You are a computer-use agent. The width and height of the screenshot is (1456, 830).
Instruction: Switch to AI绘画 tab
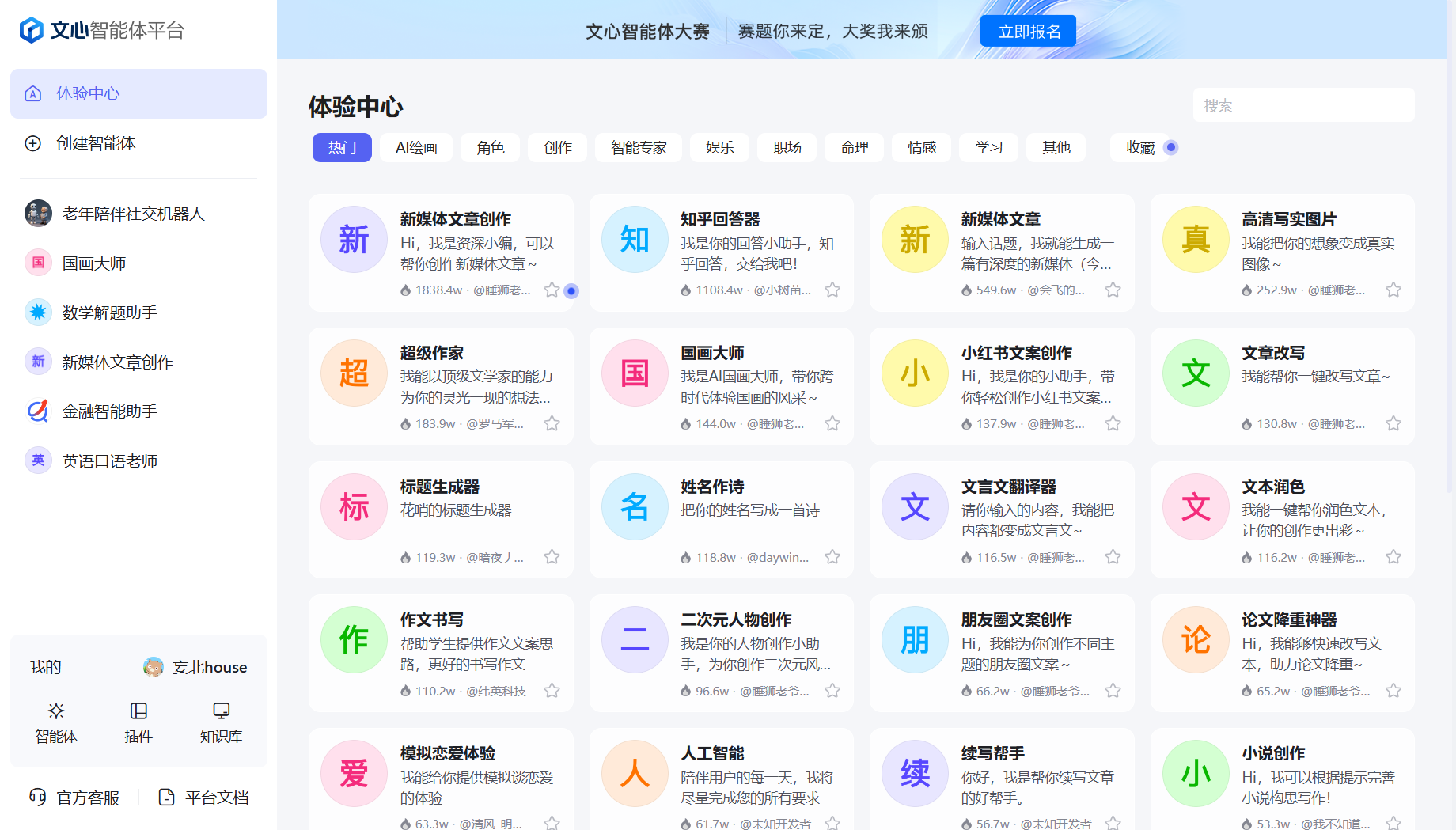(x=416, y=147)
